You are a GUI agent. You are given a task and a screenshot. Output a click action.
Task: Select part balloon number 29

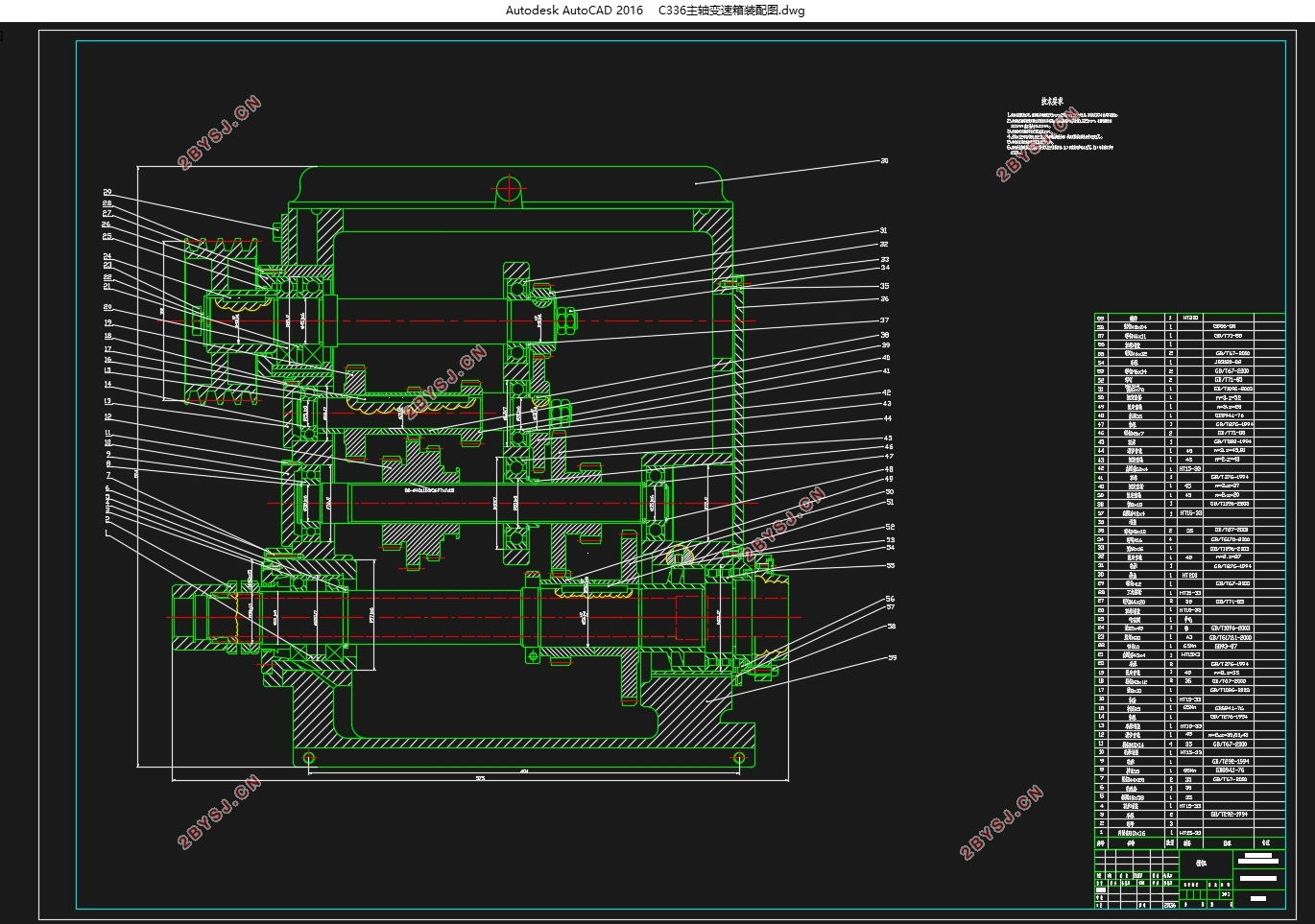108,192
